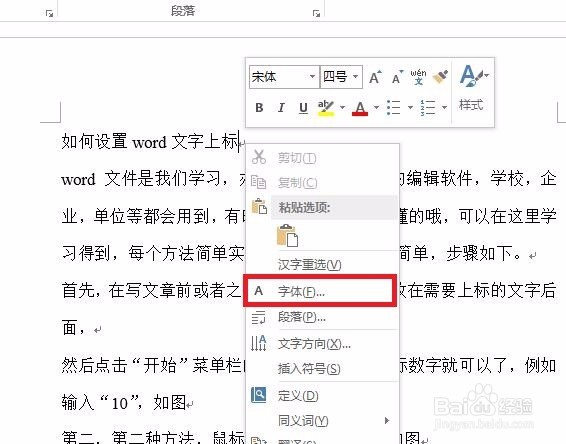This screenshot has width=566, height=444.
Task: Open the font name 宋体 dropdown
Action: (312, 77)
